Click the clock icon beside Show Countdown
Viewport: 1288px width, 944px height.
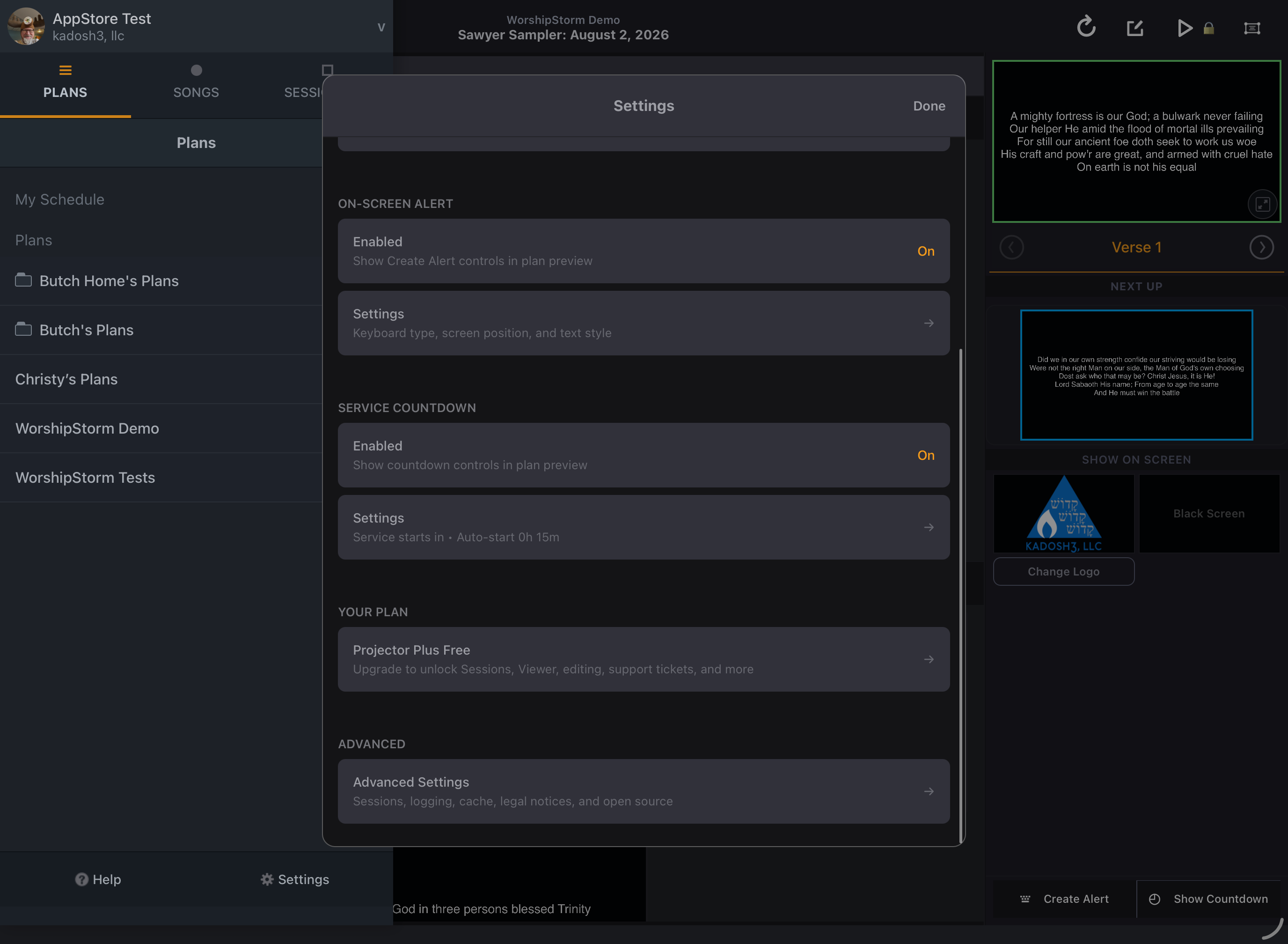click(x=1154, y=899)
